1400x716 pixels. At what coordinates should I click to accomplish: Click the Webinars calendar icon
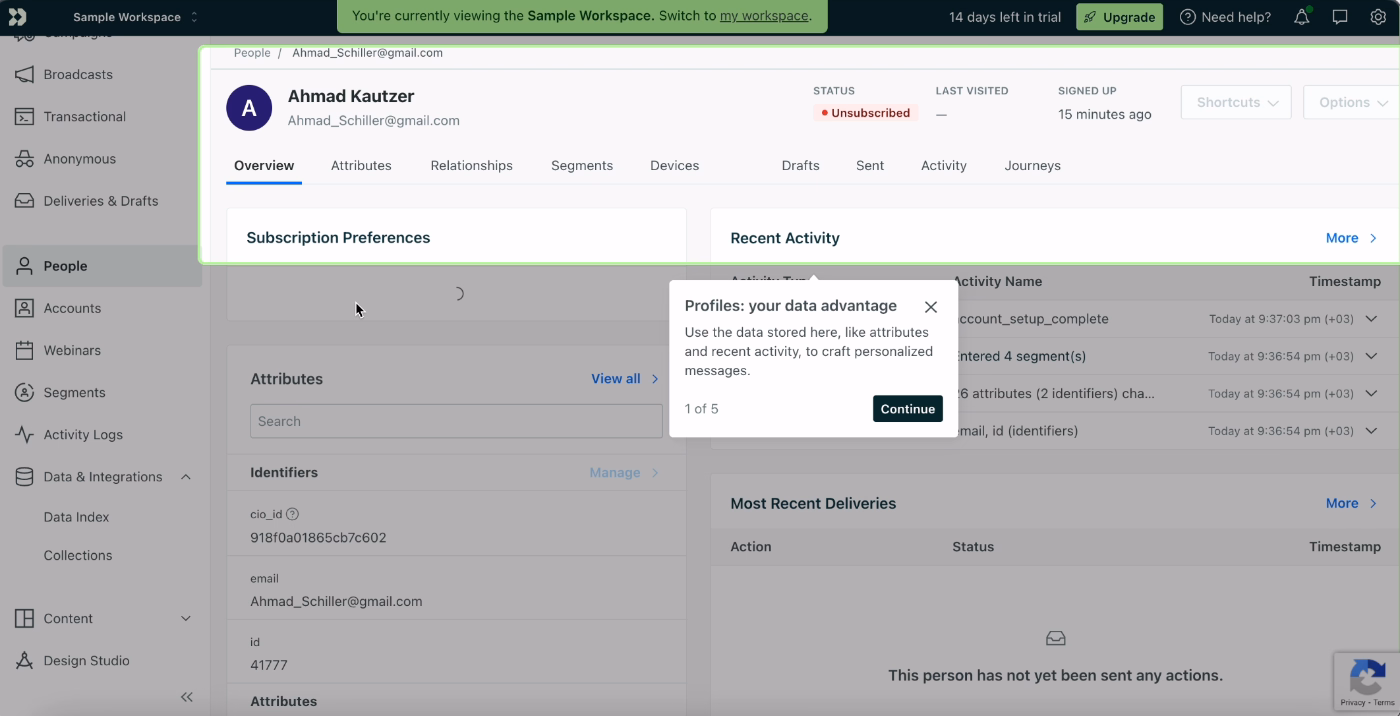click(x=25, y=351)
